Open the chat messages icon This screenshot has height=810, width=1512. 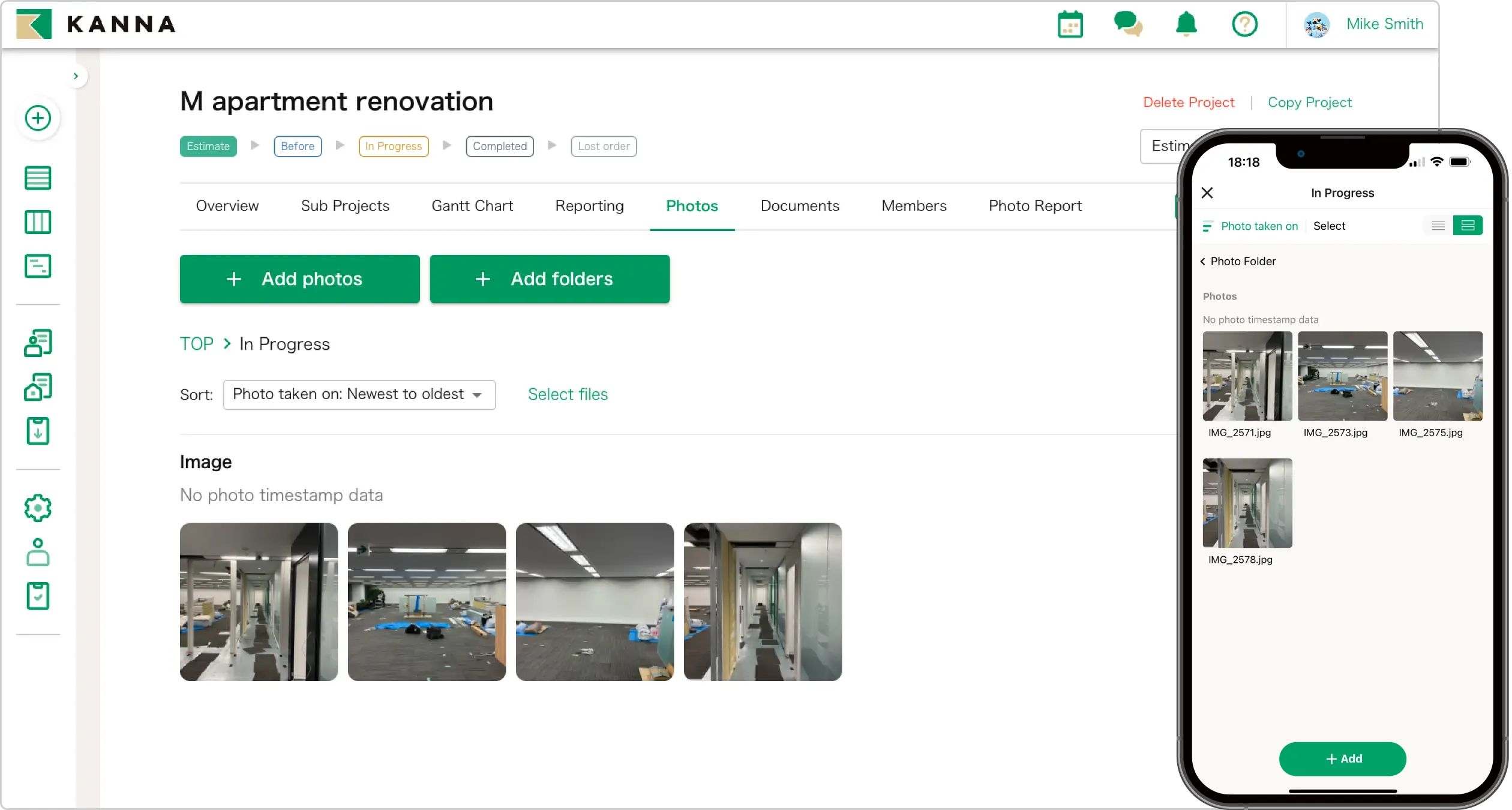1128,25
